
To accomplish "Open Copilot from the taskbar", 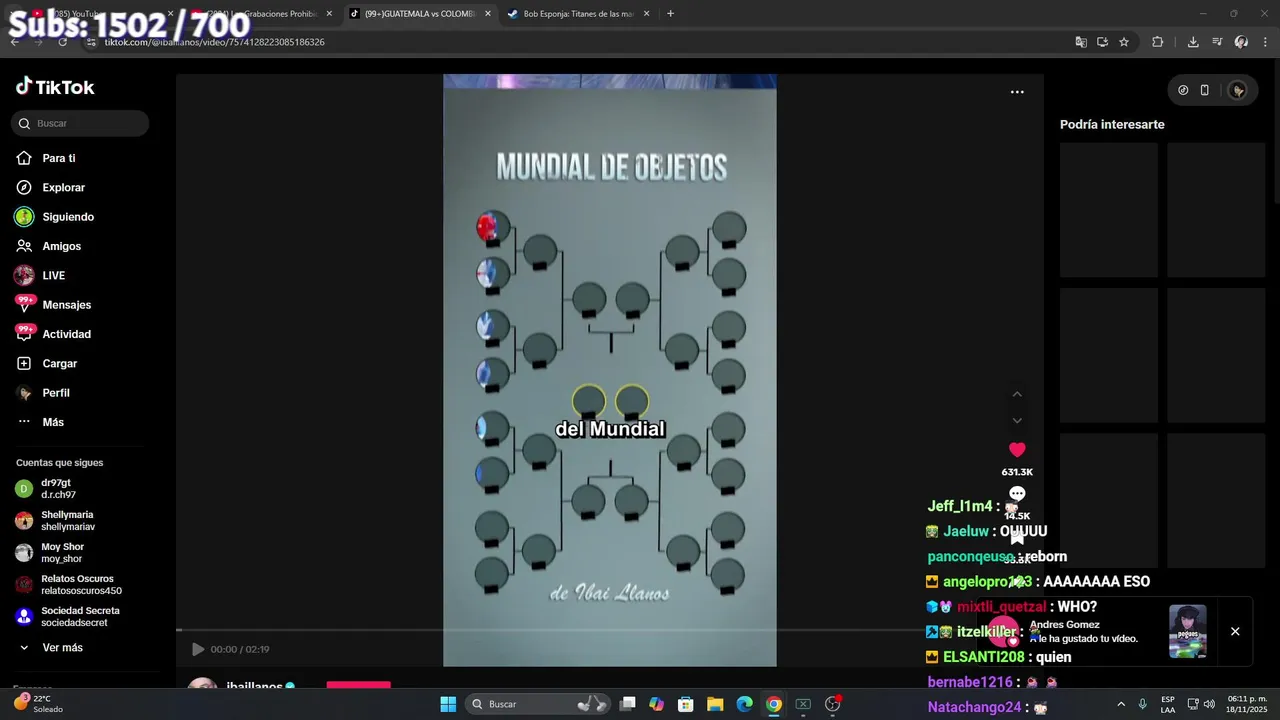I will coord(656,704).
